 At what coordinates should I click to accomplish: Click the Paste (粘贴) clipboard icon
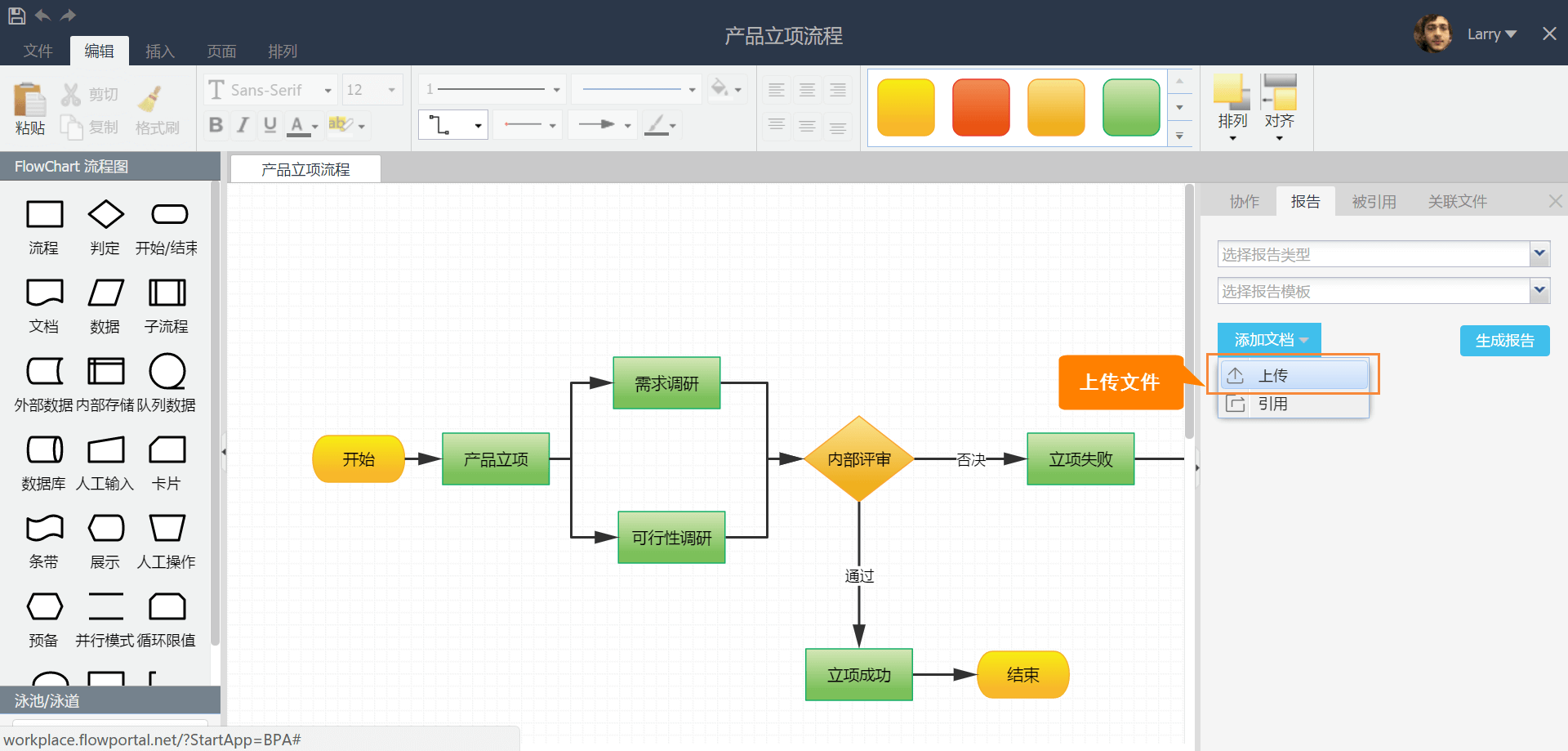tap(29, 101)
